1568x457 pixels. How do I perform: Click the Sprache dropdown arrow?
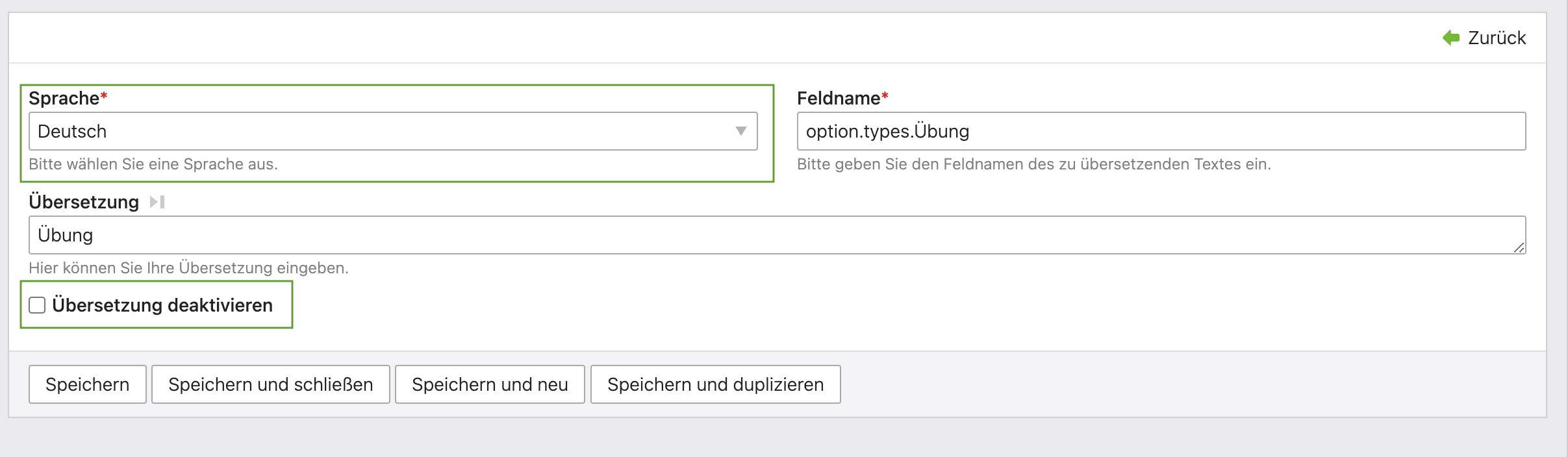[740, 131]
